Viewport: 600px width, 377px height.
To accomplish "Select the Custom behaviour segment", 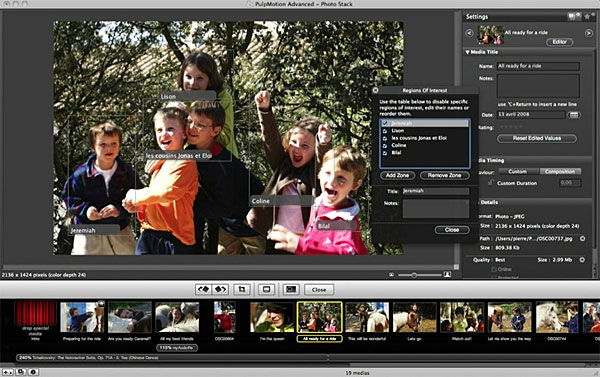I will pyautogui.click(x=518, y=171).
